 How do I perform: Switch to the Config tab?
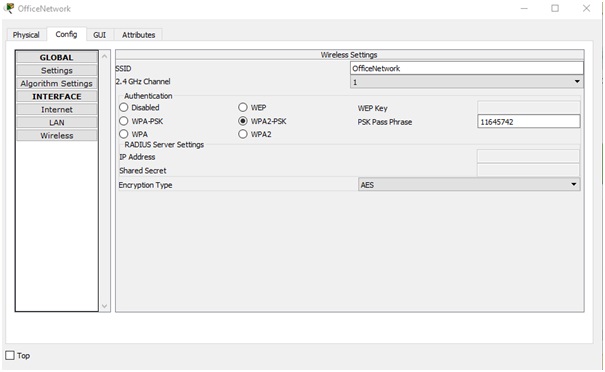66,34
